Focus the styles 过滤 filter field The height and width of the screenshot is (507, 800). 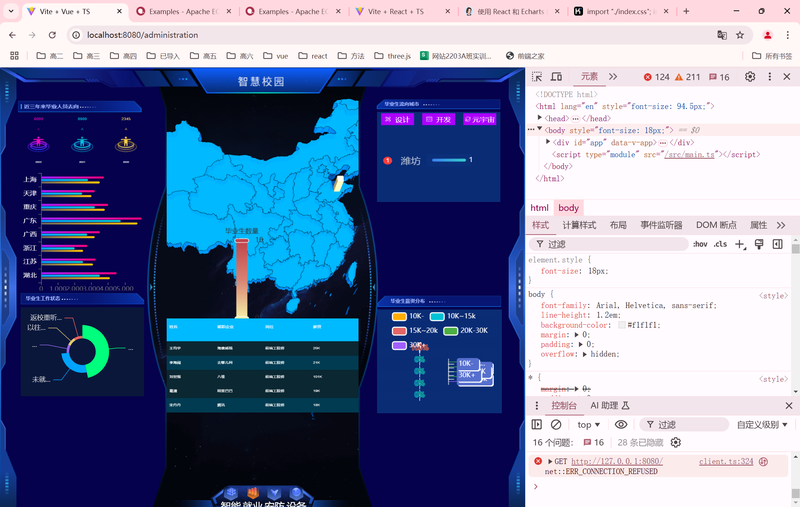point(609,244)
